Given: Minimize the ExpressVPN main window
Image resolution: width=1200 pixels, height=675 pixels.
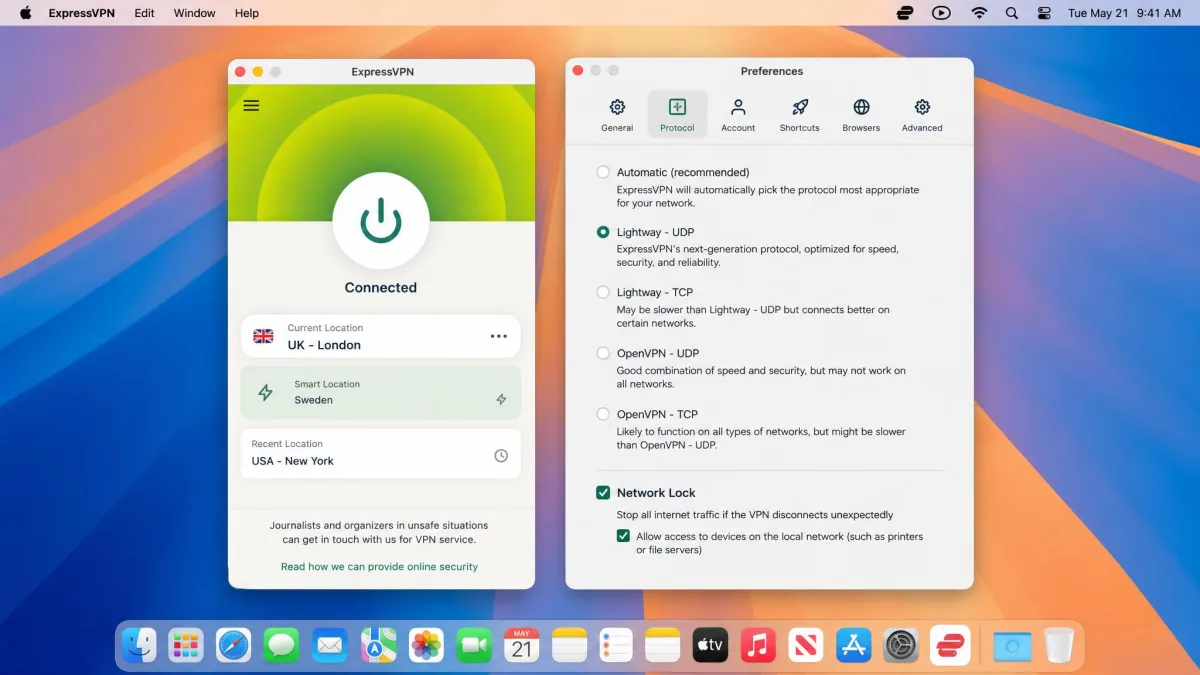Looking at the screenshot, I should [x=258, y=71].
